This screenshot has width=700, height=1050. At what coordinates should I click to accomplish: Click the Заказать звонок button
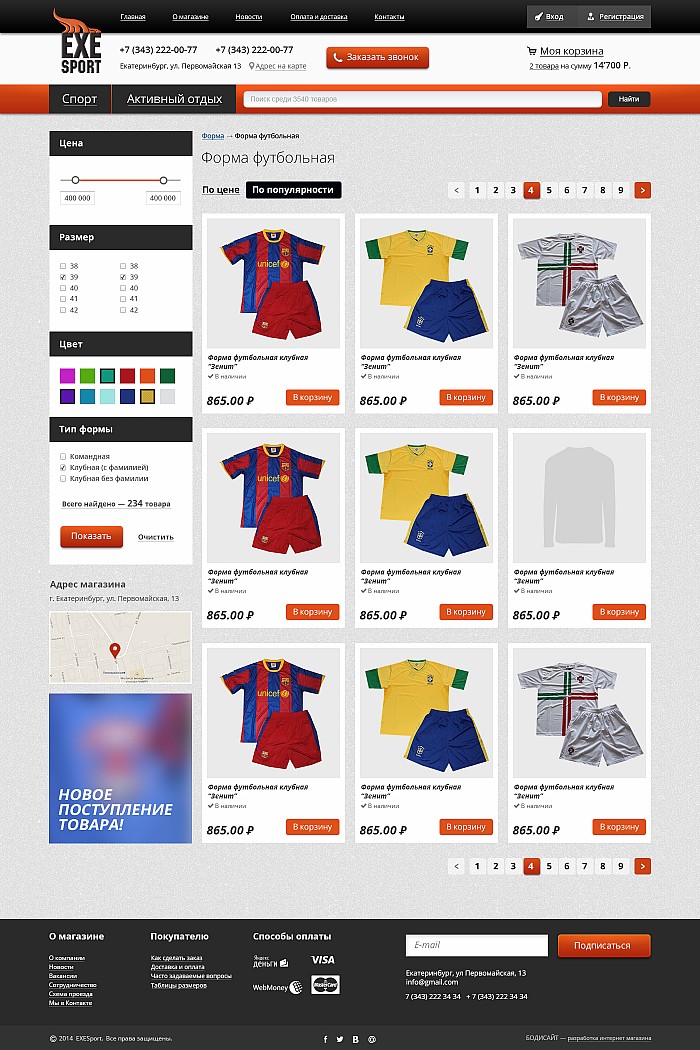[x=378, y=58]
